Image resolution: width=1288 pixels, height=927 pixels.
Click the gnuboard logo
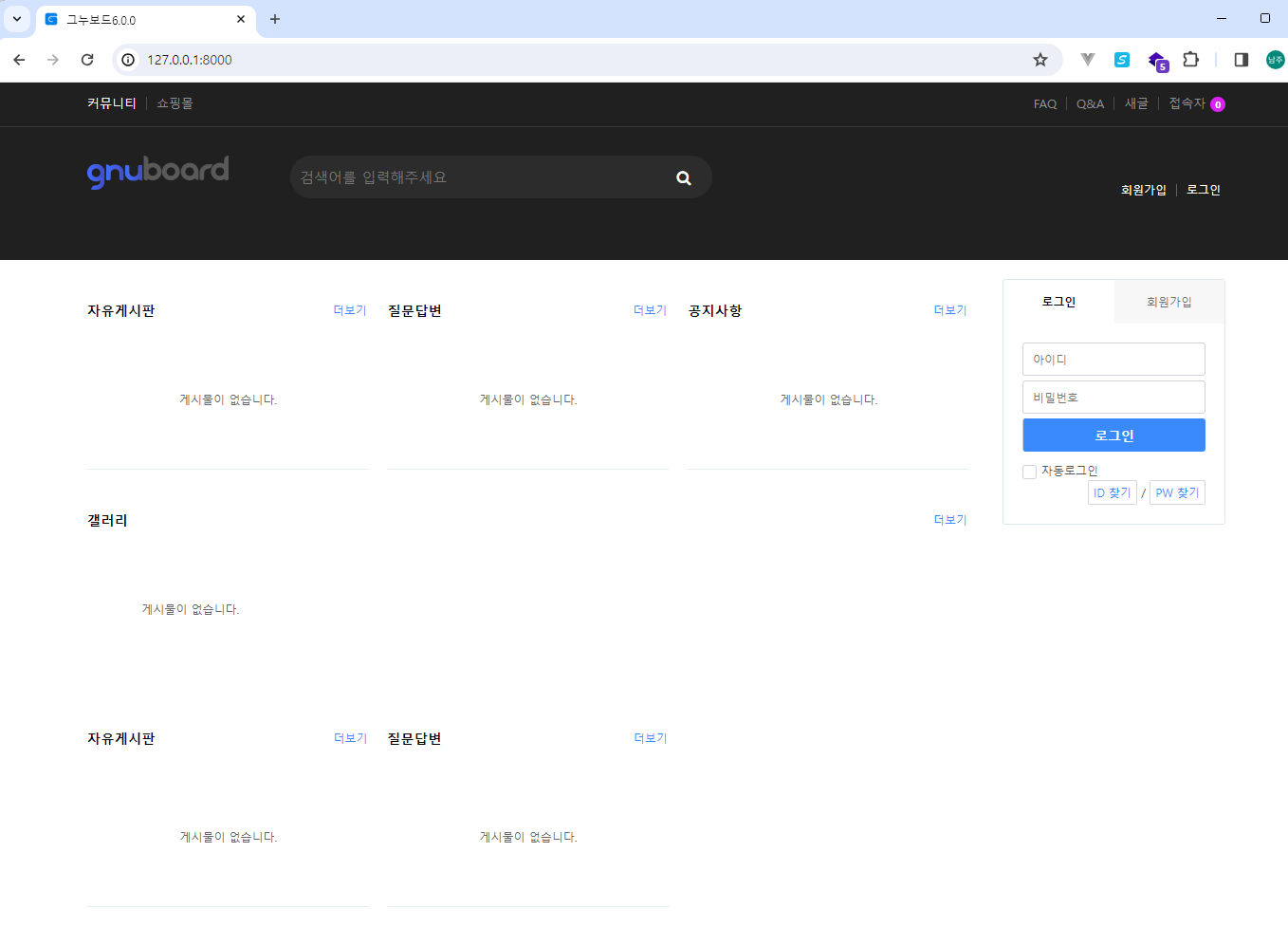[157, 172]
